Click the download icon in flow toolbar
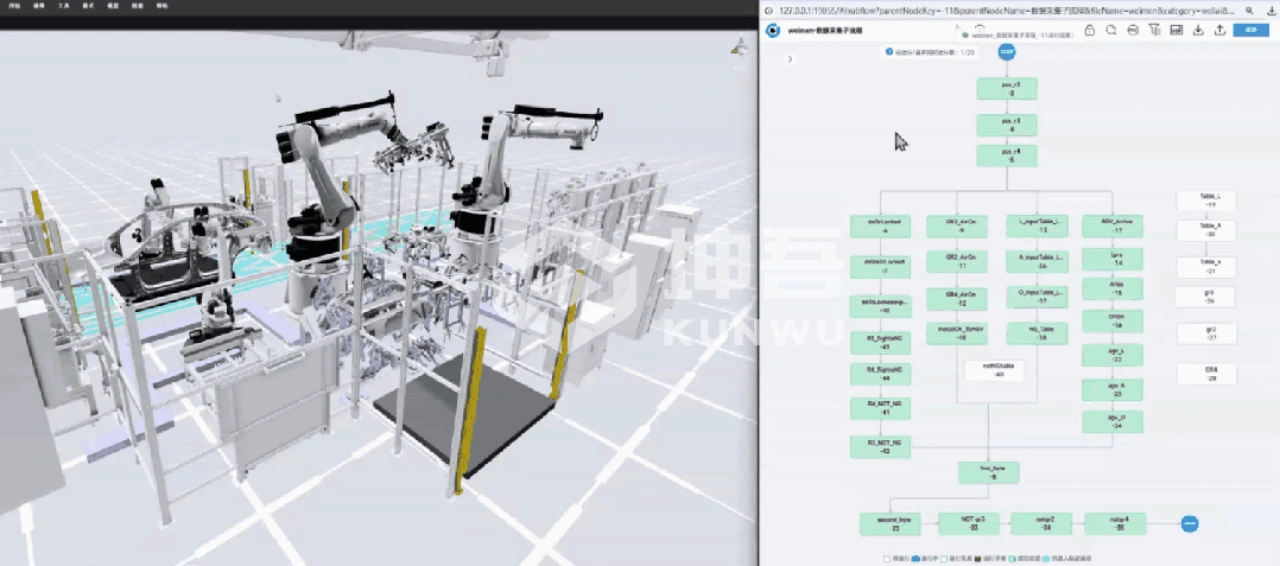This screenshot has height=566, width=1280. coord(1198,30)
